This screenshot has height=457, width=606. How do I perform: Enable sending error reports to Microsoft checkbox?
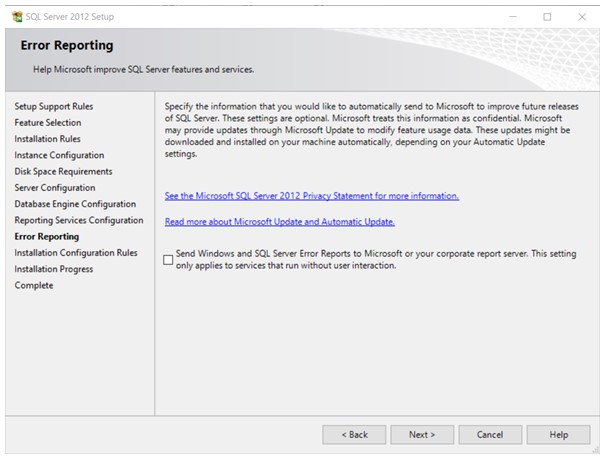[168, 260]
